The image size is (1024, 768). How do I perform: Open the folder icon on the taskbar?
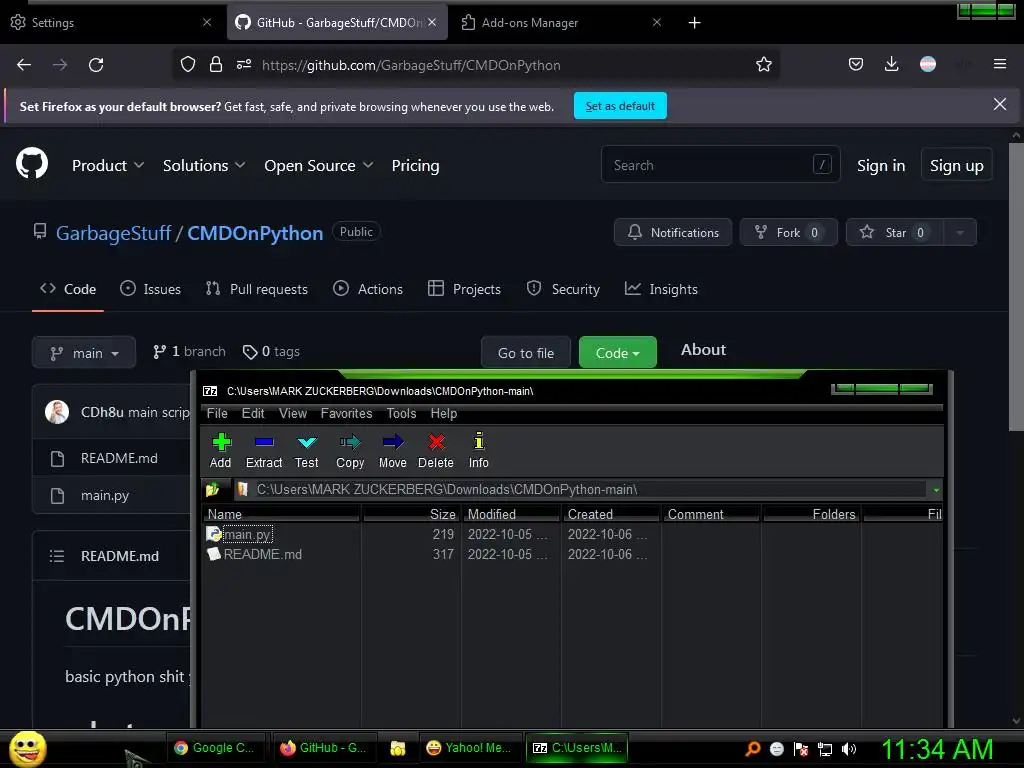click(398, 748)
